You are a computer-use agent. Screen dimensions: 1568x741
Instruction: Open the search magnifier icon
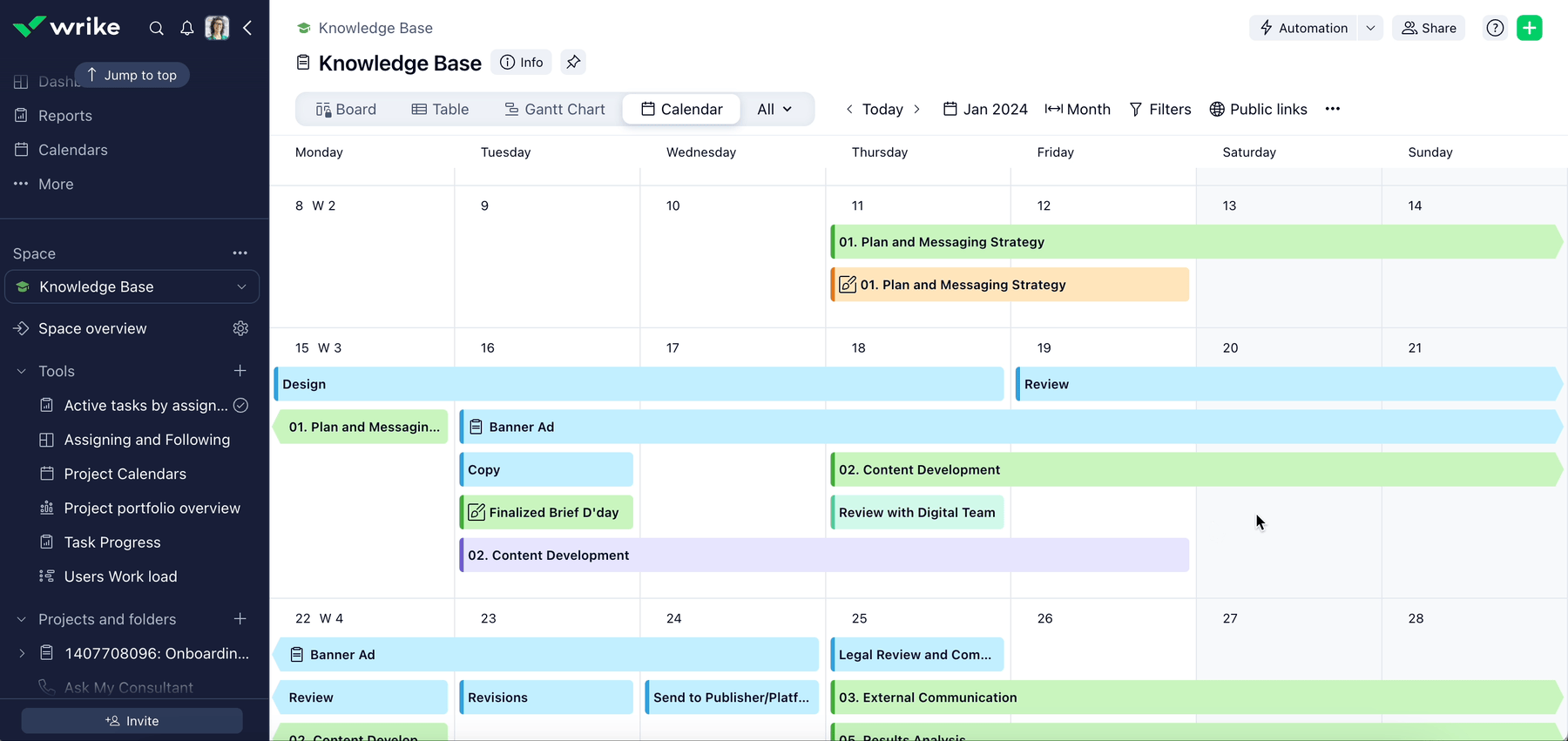tap(156, 28)
